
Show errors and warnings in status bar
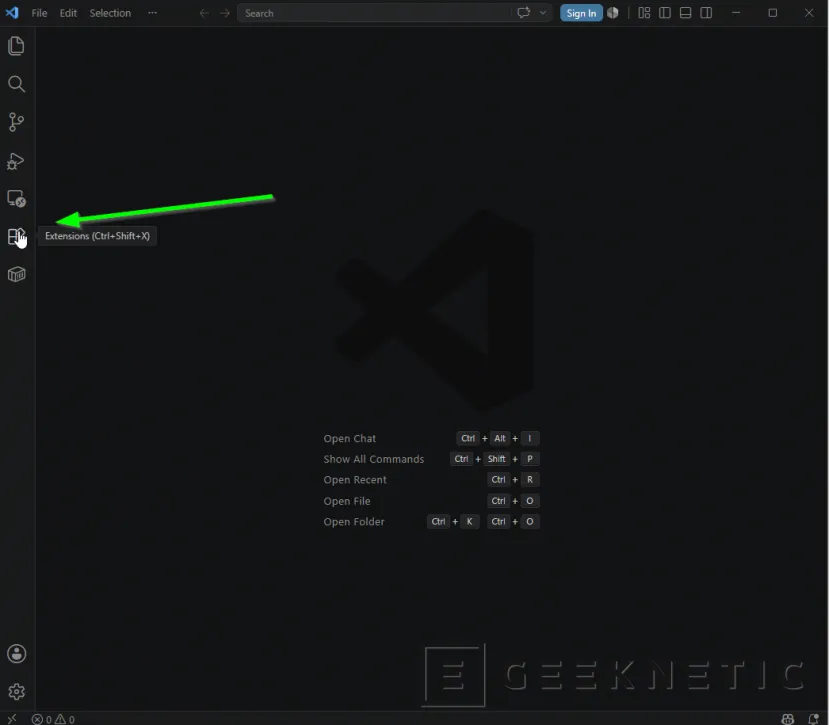[x=53, y=719]
